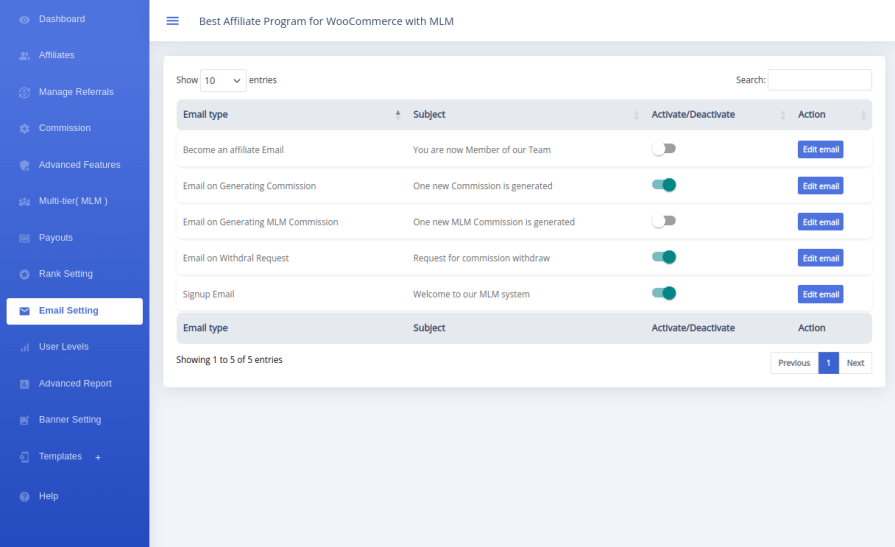Image resolution: width=895 pixels, height=547 pixels.
Task: Expand the Templates submenu plus sign
Action: 98,457
